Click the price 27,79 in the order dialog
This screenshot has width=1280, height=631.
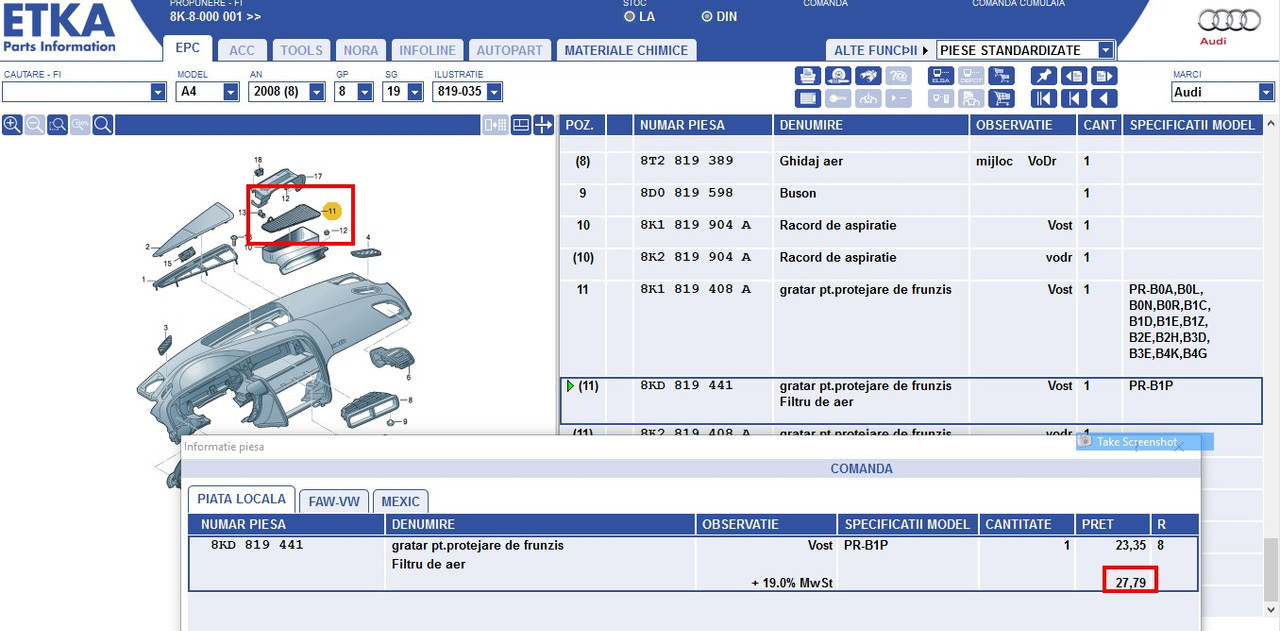1131,581
